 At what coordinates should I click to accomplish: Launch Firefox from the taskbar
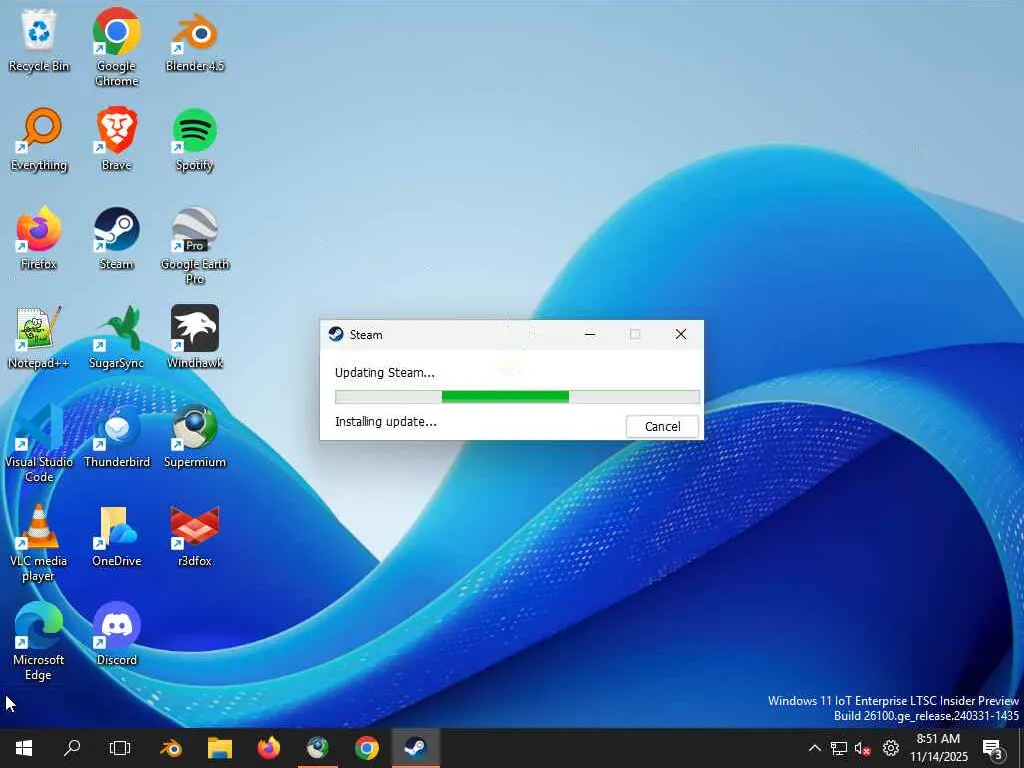(269, 748)
